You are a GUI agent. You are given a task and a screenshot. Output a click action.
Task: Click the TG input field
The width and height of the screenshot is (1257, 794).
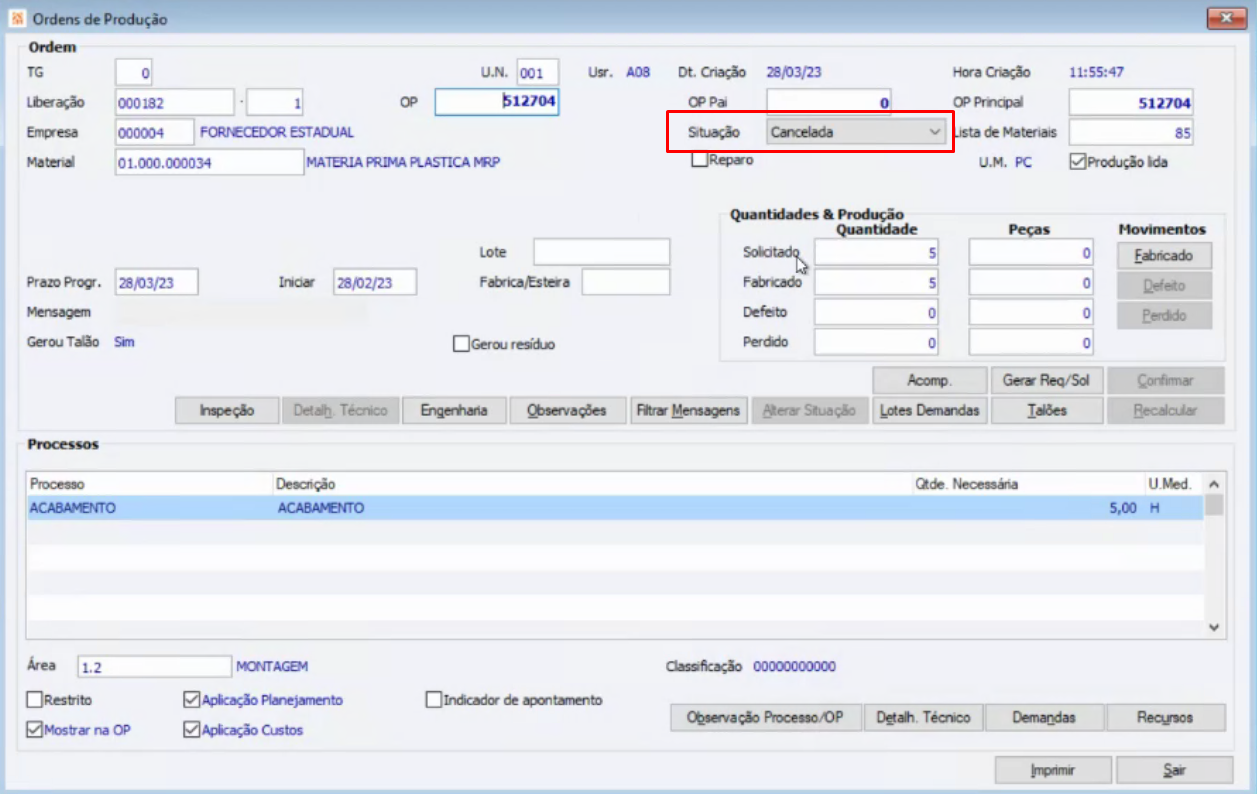tap(134, 73)
